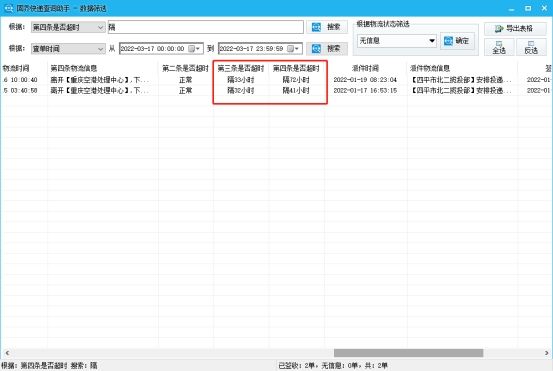Click the 反选 invert-selection button
This screenshot has height=371, width=553.
click(x=531, y=47)
